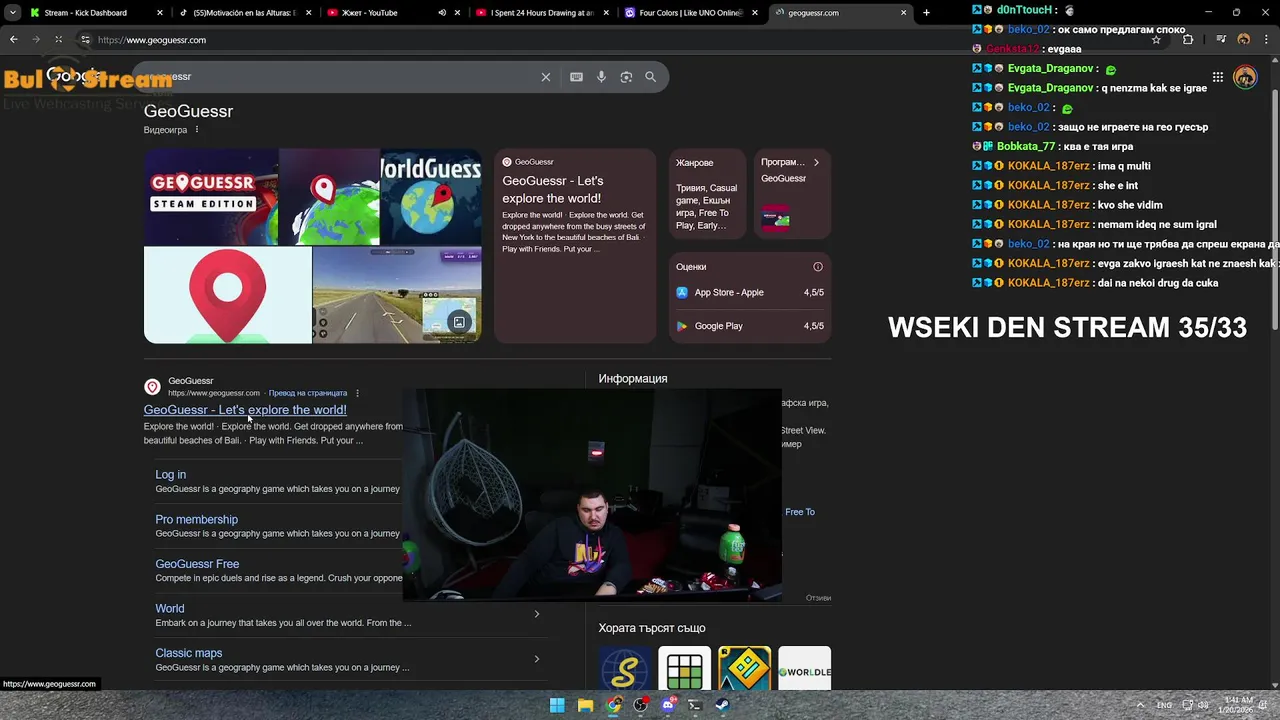Click the magnifier search button
Screen dimensions: 1280x720
(650, 77)
